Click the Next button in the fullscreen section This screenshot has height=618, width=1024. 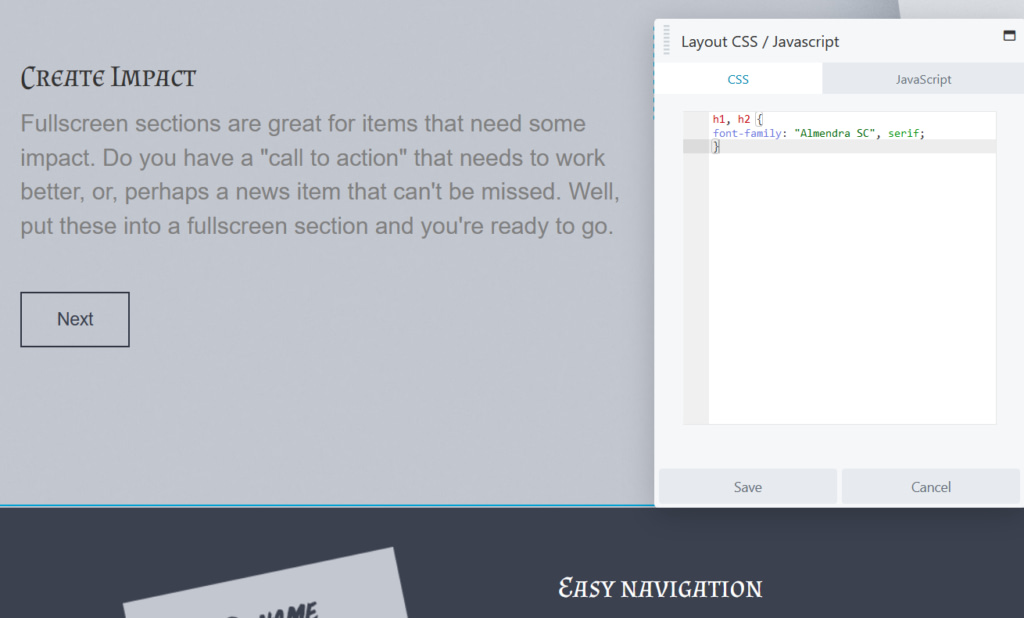74,318
